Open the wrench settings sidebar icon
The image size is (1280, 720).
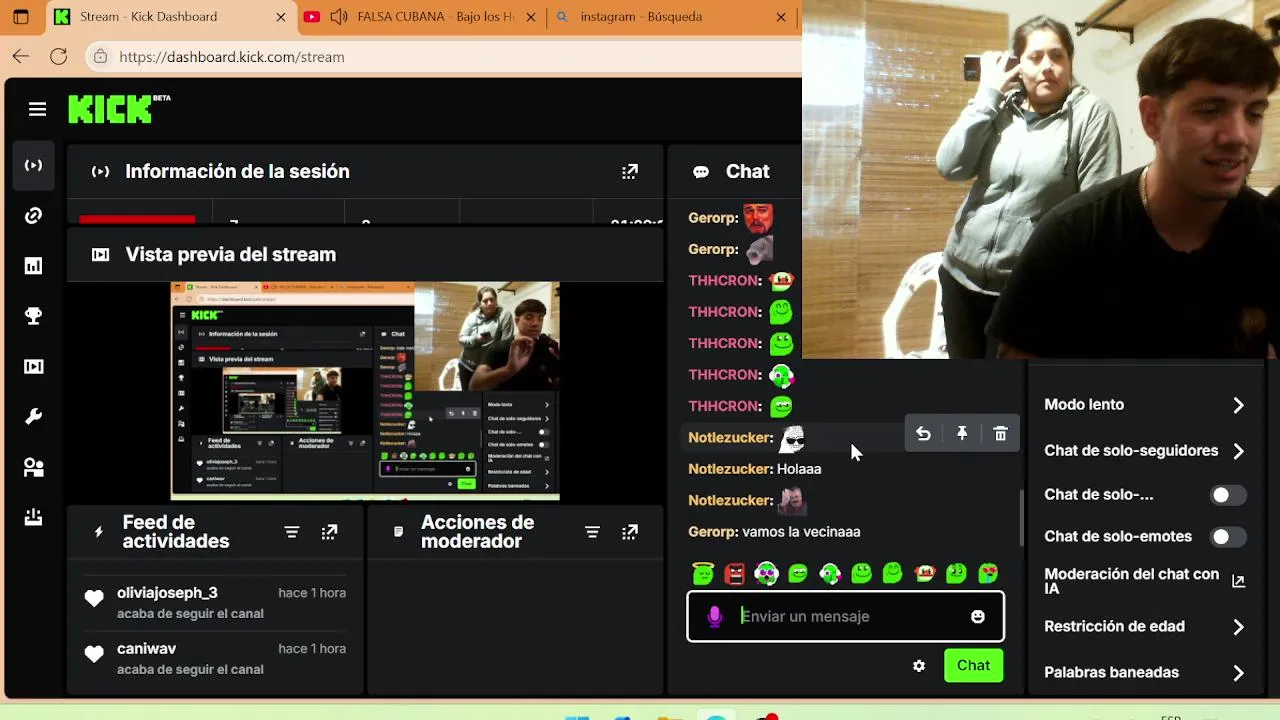33,417
